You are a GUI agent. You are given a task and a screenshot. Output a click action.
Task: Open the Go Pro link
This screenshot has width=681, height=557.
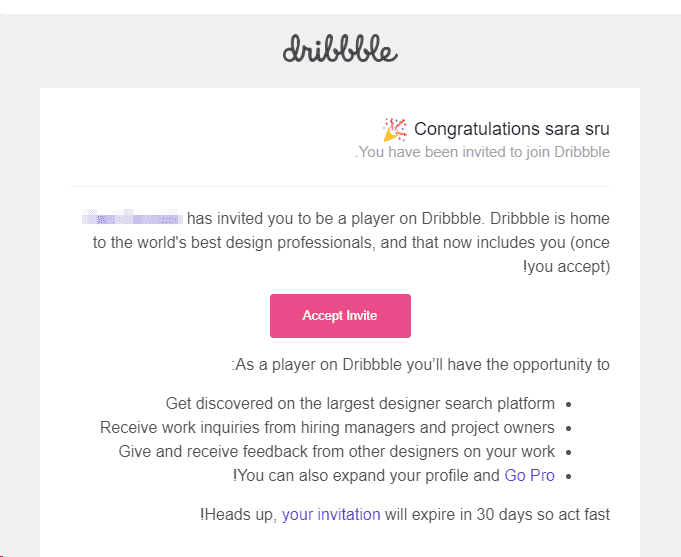pos(529,476)
